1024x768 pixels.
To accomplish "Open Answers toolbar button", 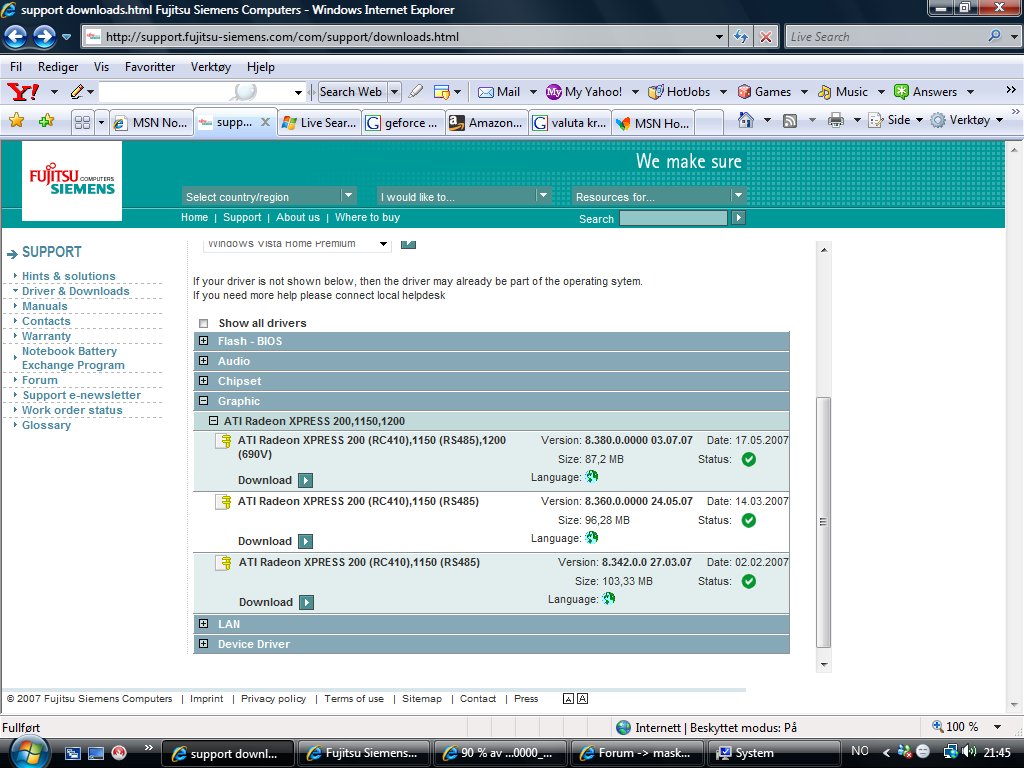I will (x=925, y=92).
